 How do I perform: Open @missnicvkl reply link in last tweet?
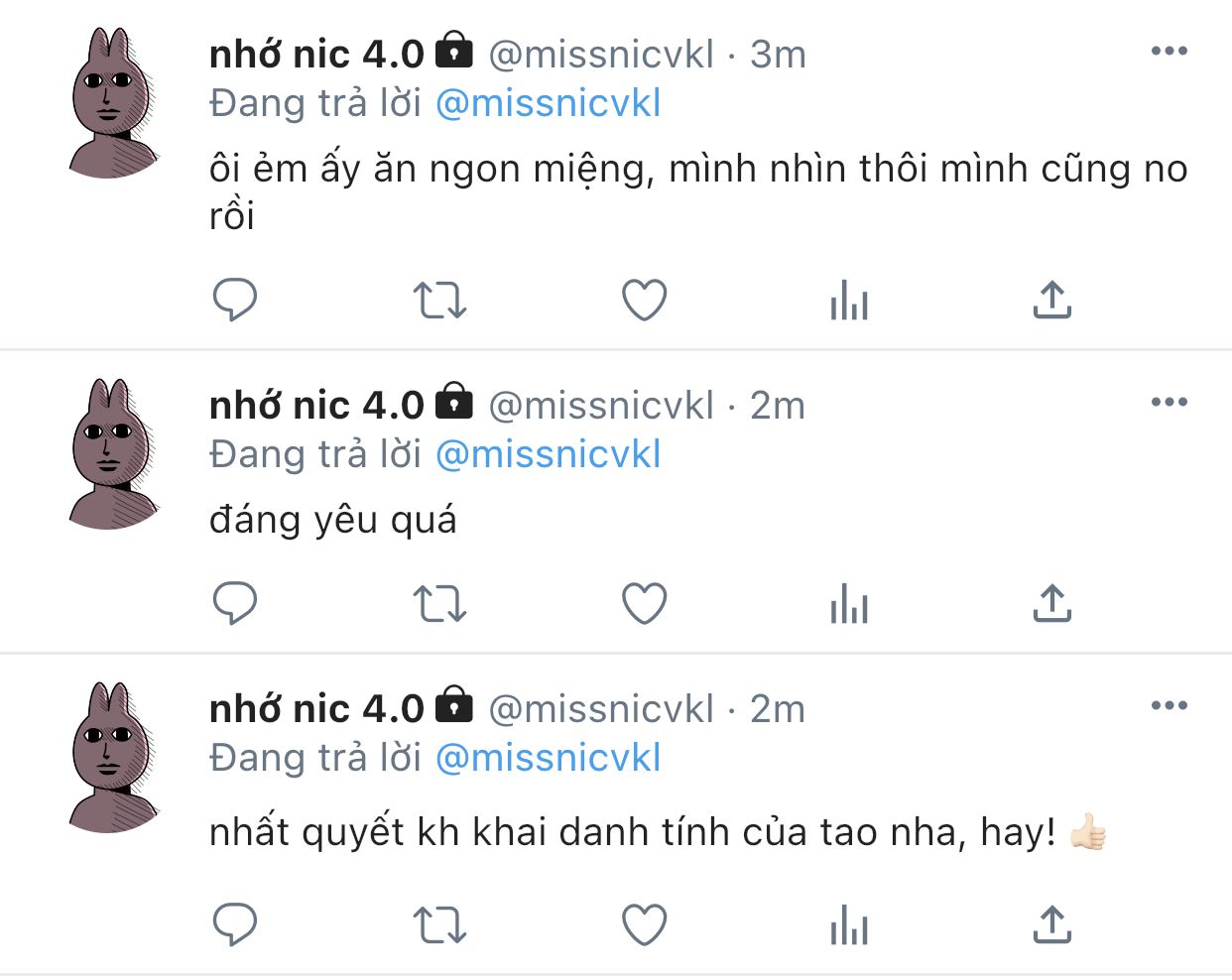pyautogui.click(x=548, y=758)
